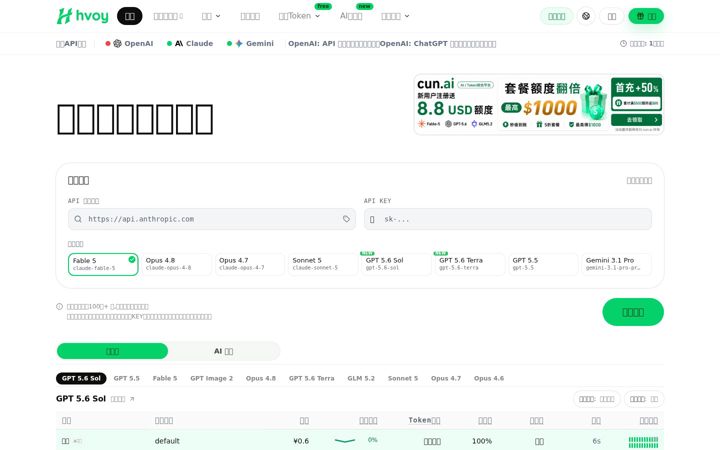The height and width of the screenshot is (450, 720).
Task: Click the black active navbar pill
Action: pyautogui.click(x=129, y=16)
